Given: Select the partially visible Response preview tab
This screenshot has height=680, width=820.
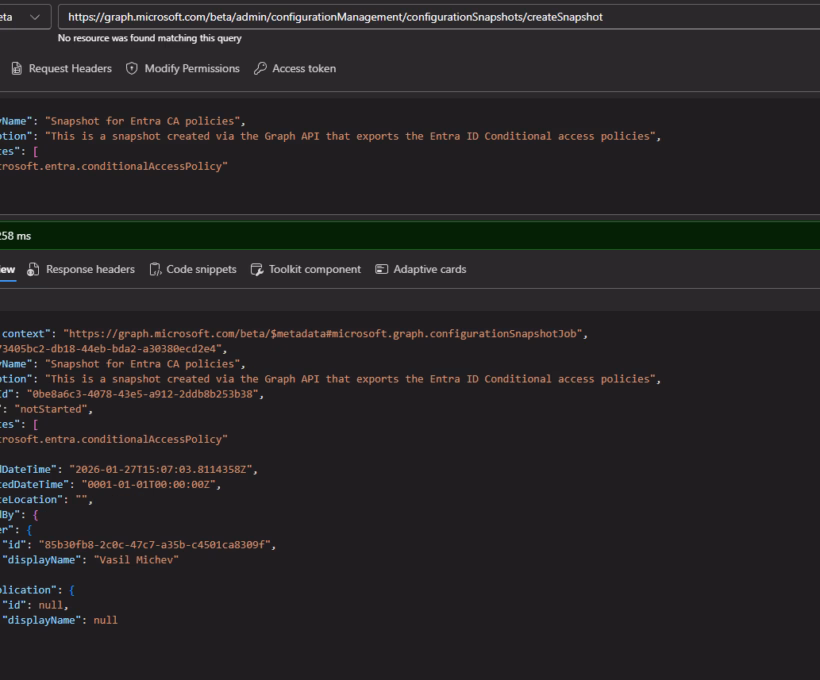Looking at the screenshot, I should pyautogui.click(x=7, y=269).
